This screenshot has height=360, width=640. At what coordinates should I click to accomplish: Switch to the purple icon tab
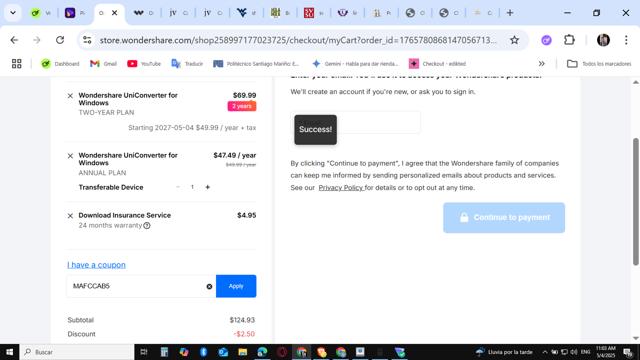(75, 13)
